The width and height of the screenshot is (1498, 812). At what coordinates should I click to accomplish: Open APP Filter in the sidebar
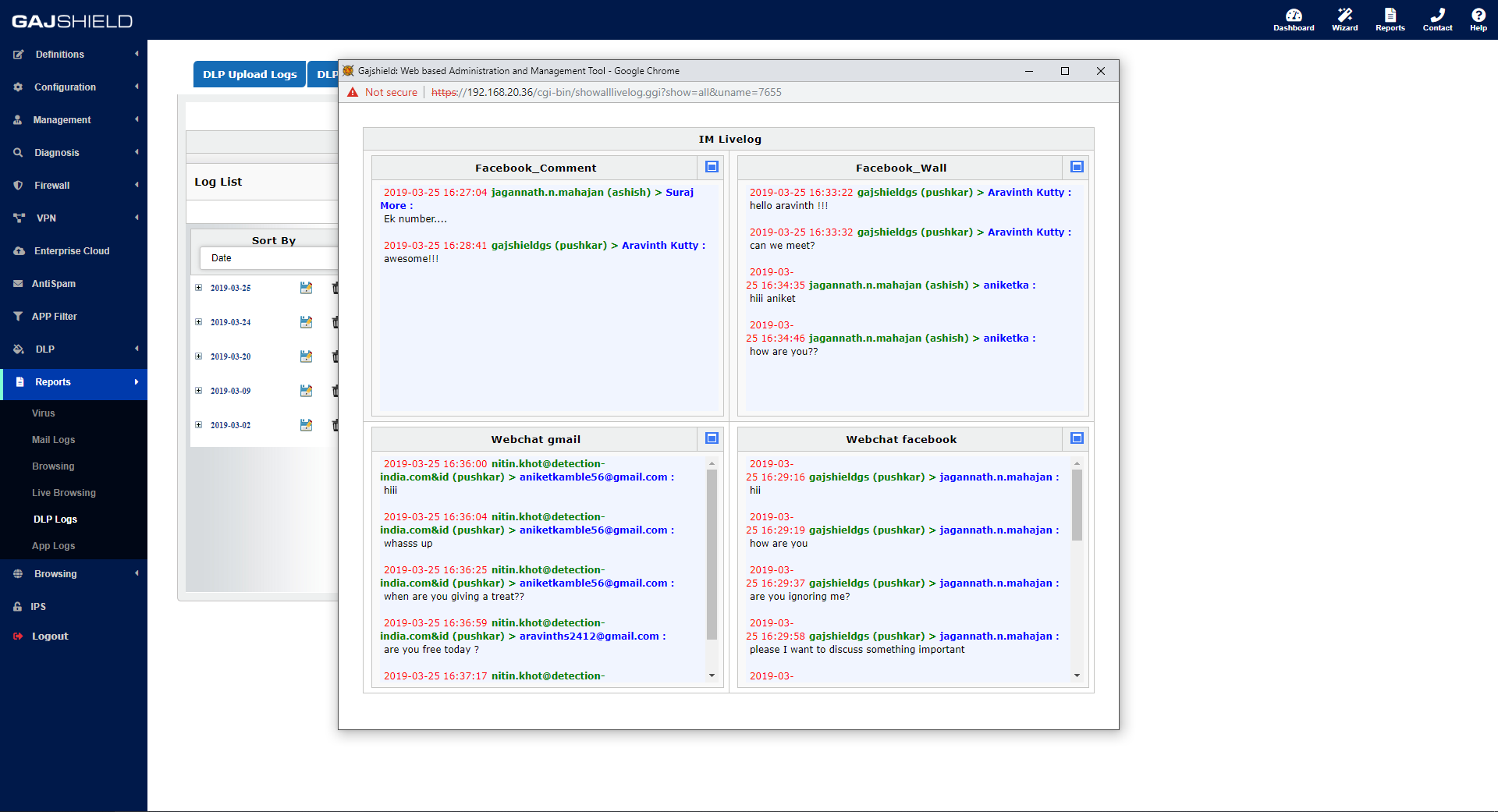[x=73, y=317]
